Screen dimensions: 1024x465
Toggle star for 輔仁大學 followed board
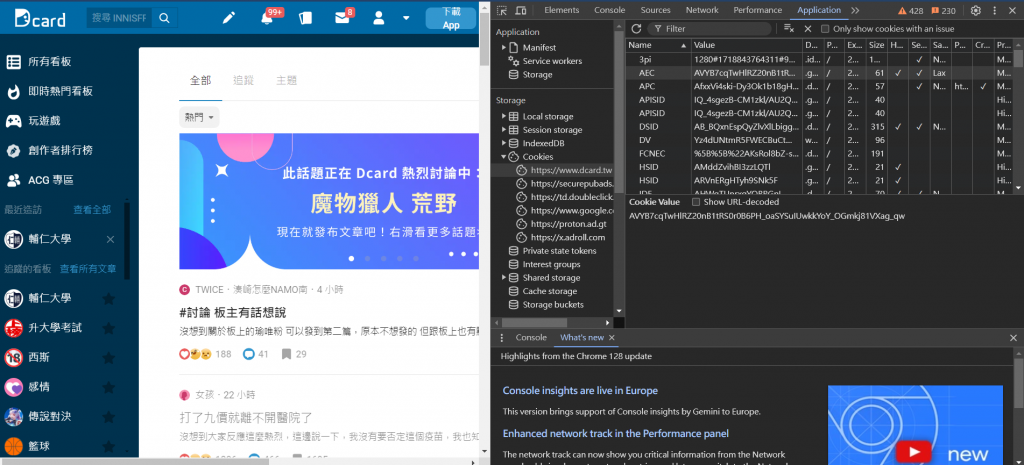coord(108,298)
